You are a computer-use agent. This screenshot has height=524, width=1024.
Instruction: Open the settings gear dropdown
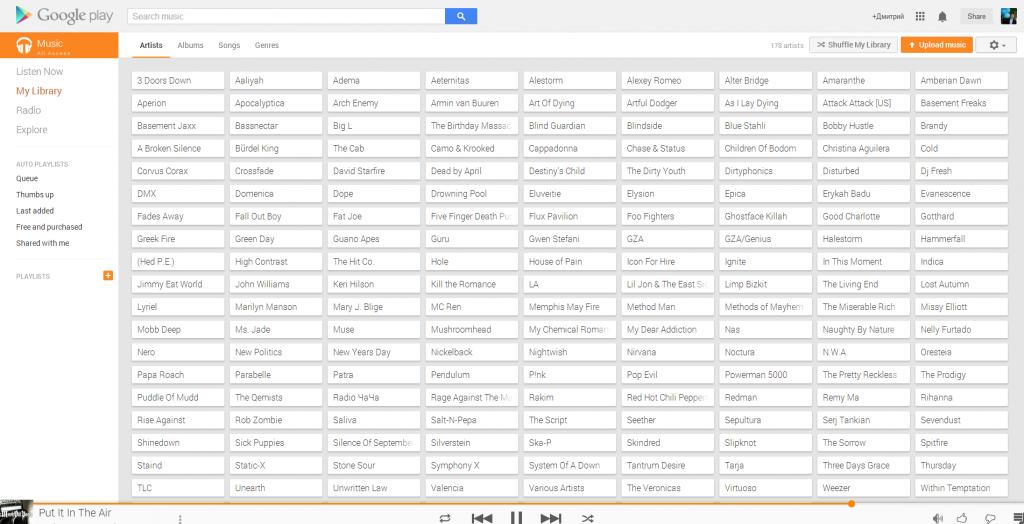[997, 45]
